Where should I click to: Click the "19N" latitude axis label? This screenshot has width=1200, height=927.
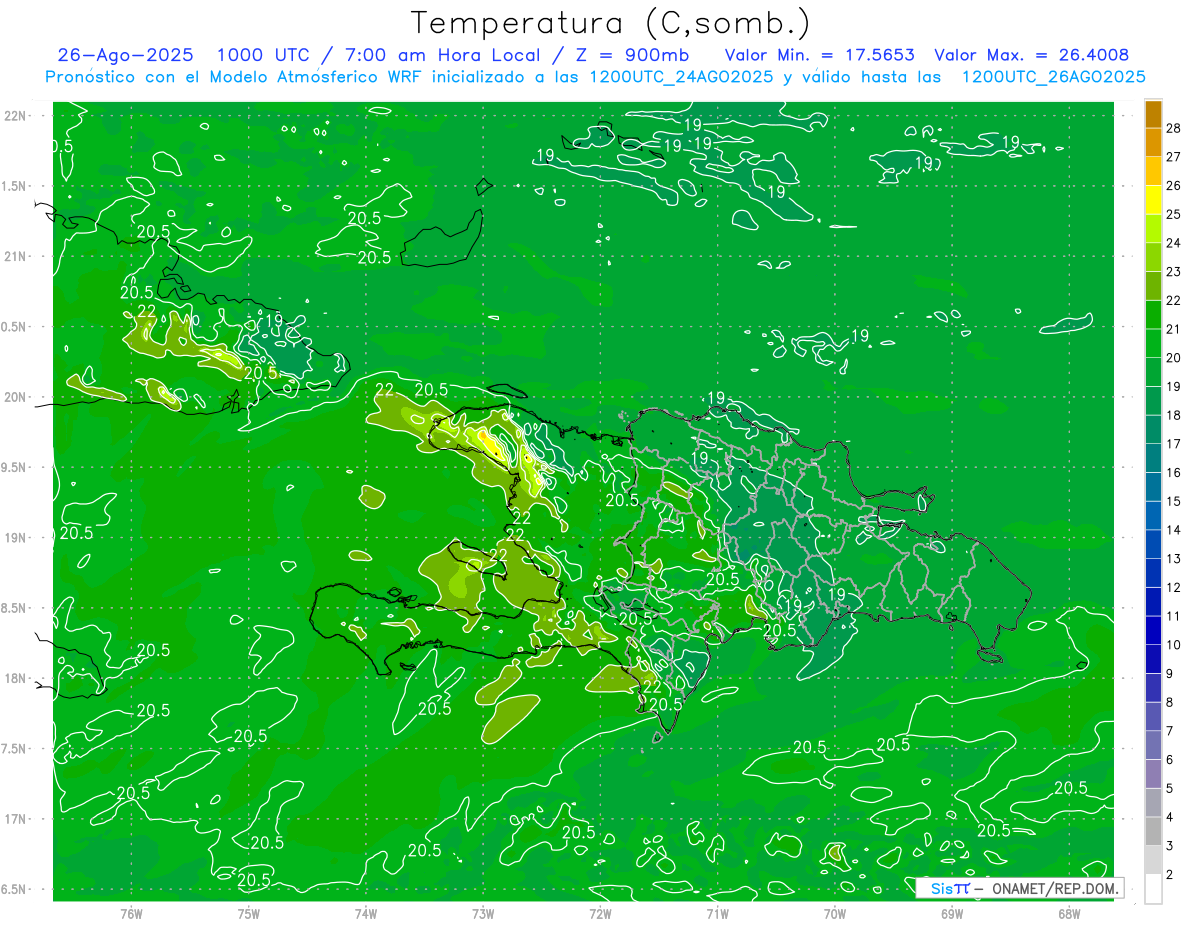[x=15, y=538]
